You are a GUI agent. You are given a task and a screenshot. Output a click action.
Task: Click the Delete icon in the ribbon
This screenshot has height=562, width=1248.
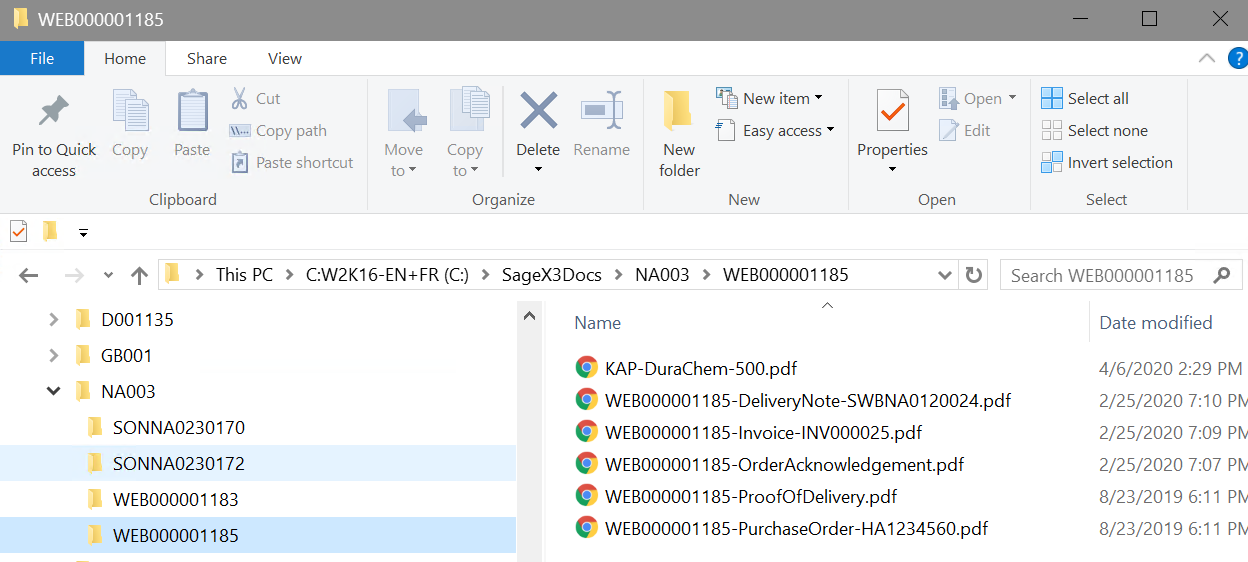pyautogui.click(x=538, y=111)
